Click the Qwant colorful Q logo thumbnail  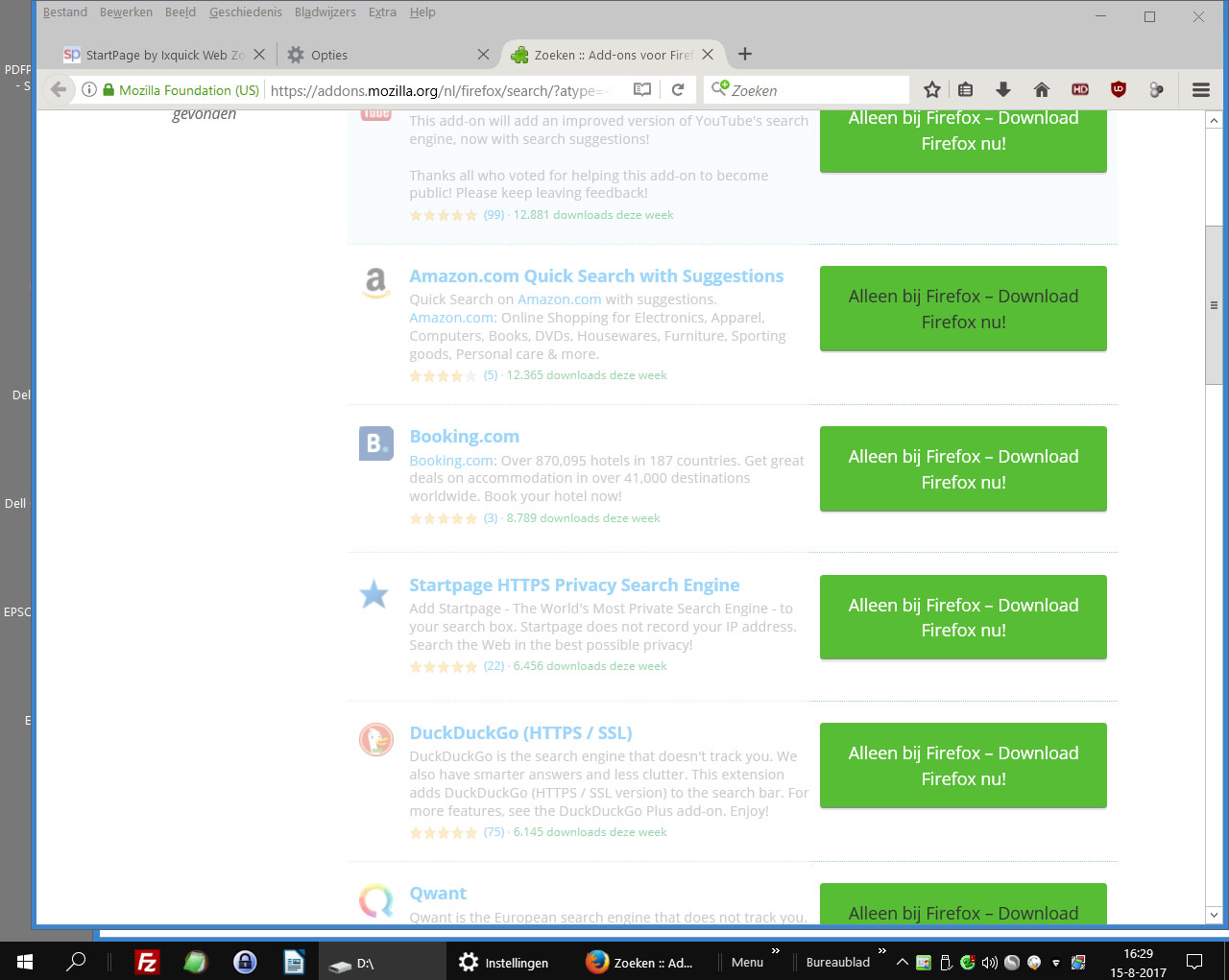(375, 900)
